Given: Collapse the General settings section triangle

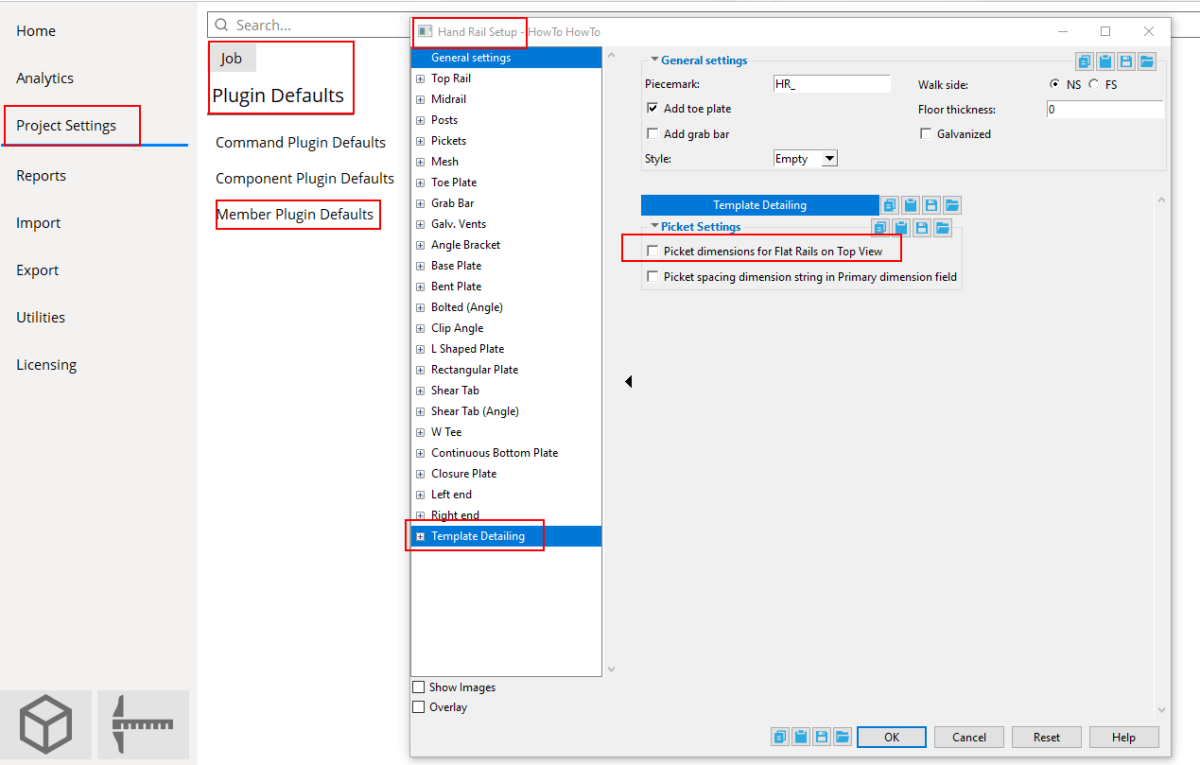Looking at the screenshot, I should [x=655, y=60].
